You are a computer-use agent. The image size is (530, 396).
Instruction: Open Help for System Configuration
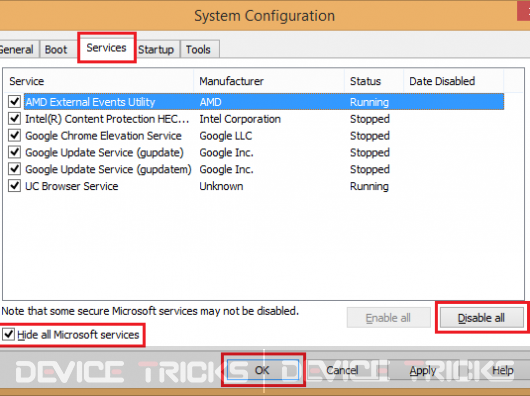click(503, 370)
